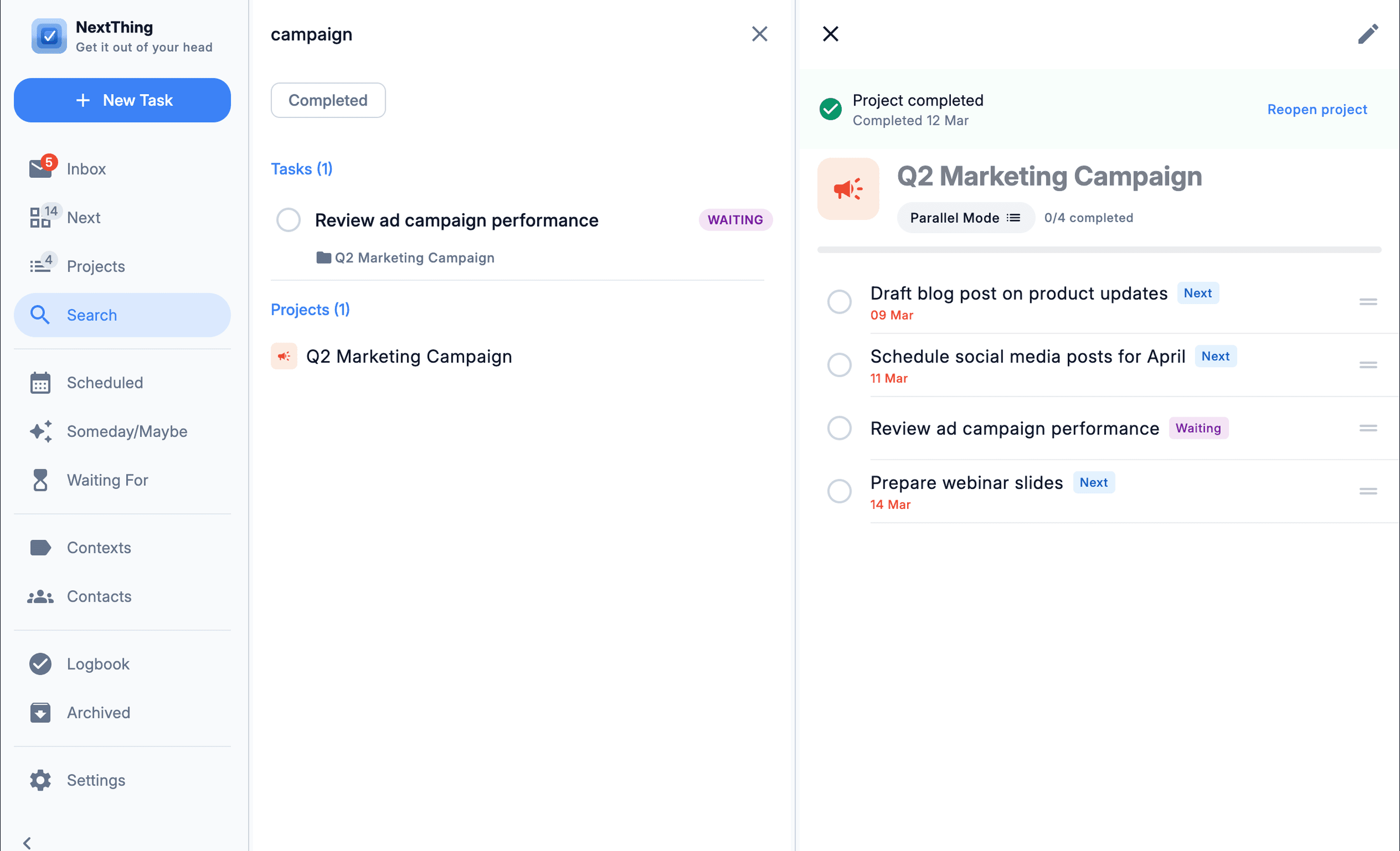Mark Schedule social media posts complete

(x=839, y=365)
